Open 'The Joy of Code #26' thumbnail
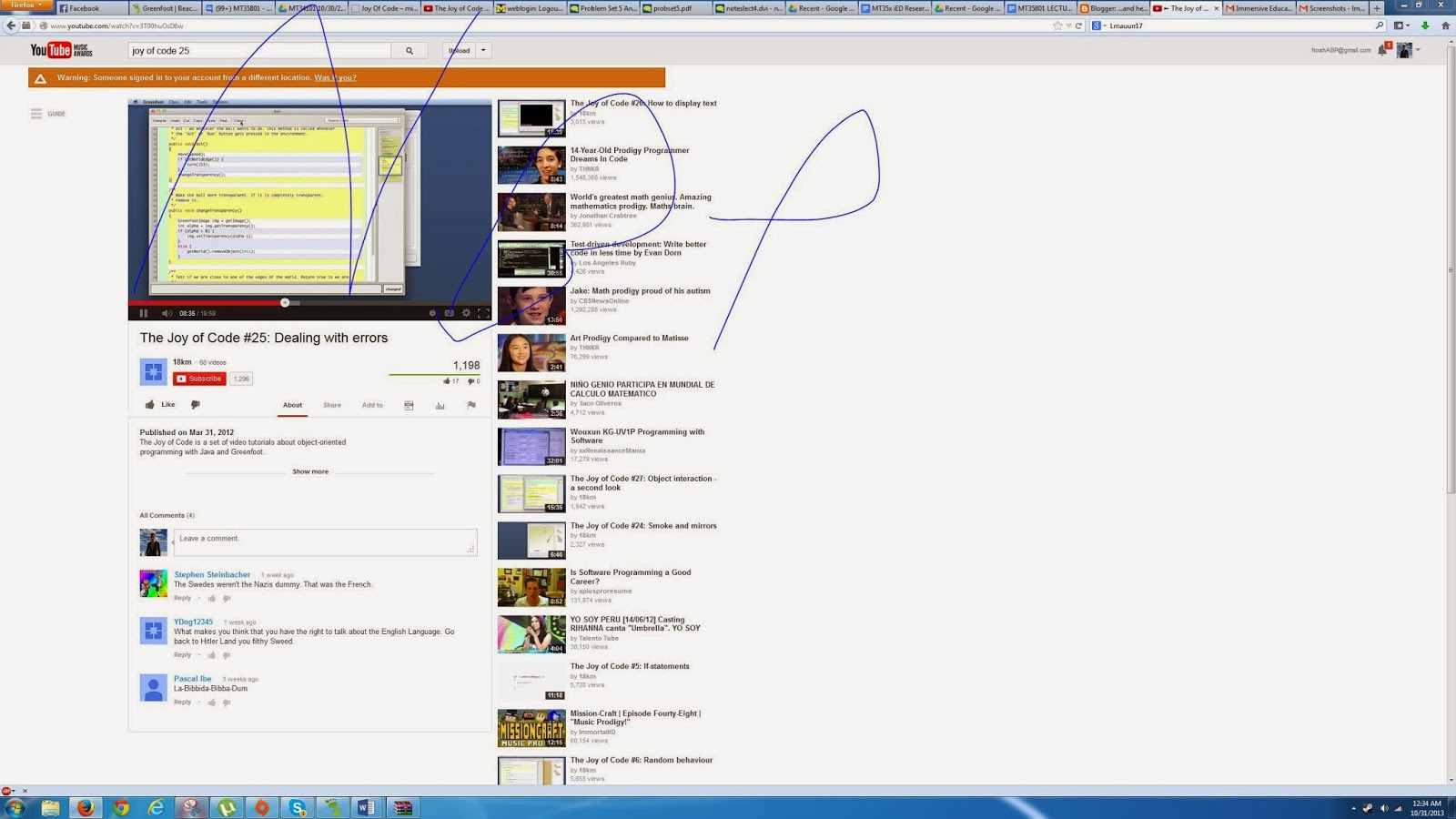The height and width of the screenshot is (819, 1456). click(x=531, y=118)
